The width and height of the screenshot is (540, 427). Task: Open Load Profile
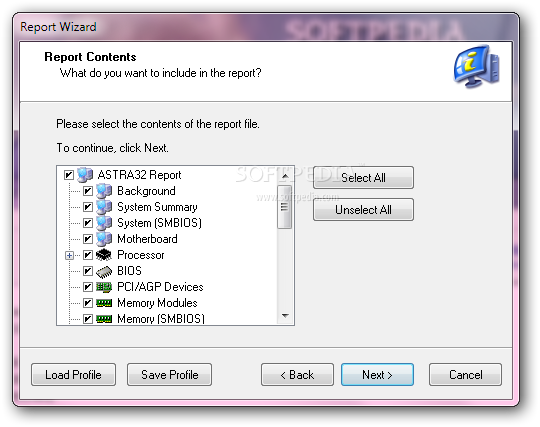73,375
